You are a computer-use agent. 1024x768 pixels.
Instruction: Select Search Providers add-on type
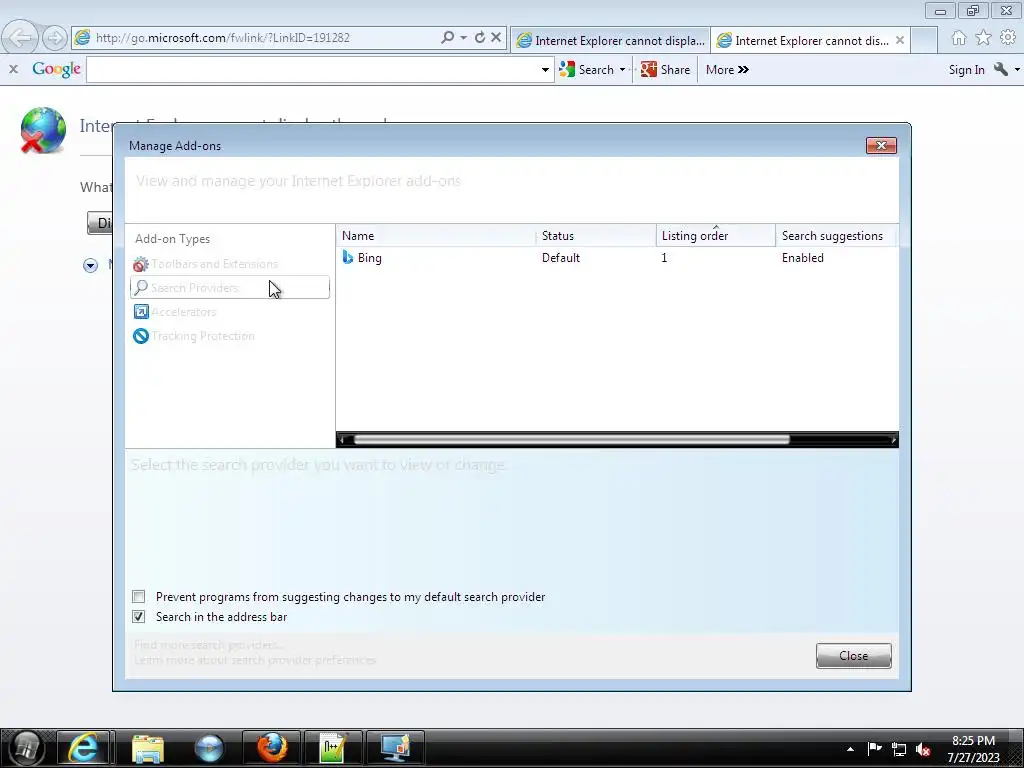pyautogui.click(x=230, y=287)
